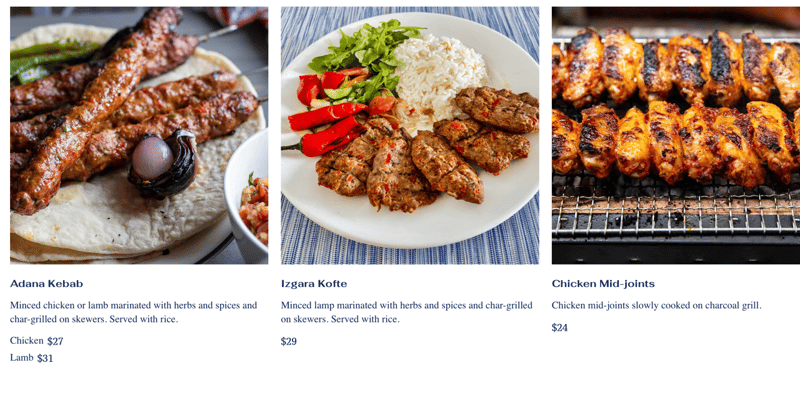The width and height of the screenshot is (800, 420).
Task: Click the $24 Chicken Mid-joints price
Action: pos(560,328)
